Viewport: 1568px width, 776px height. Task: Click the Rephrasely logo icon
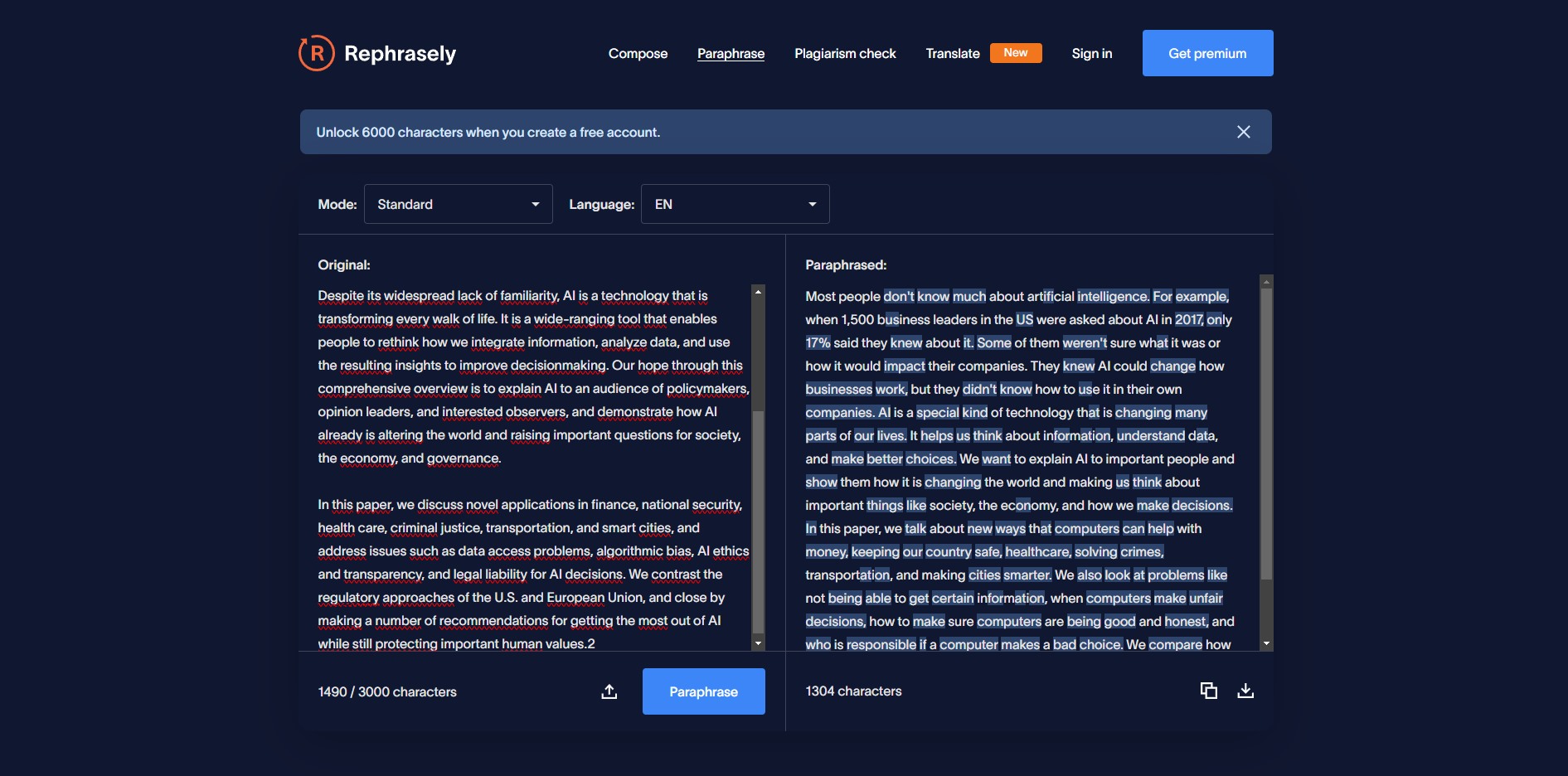click(316, 53)
